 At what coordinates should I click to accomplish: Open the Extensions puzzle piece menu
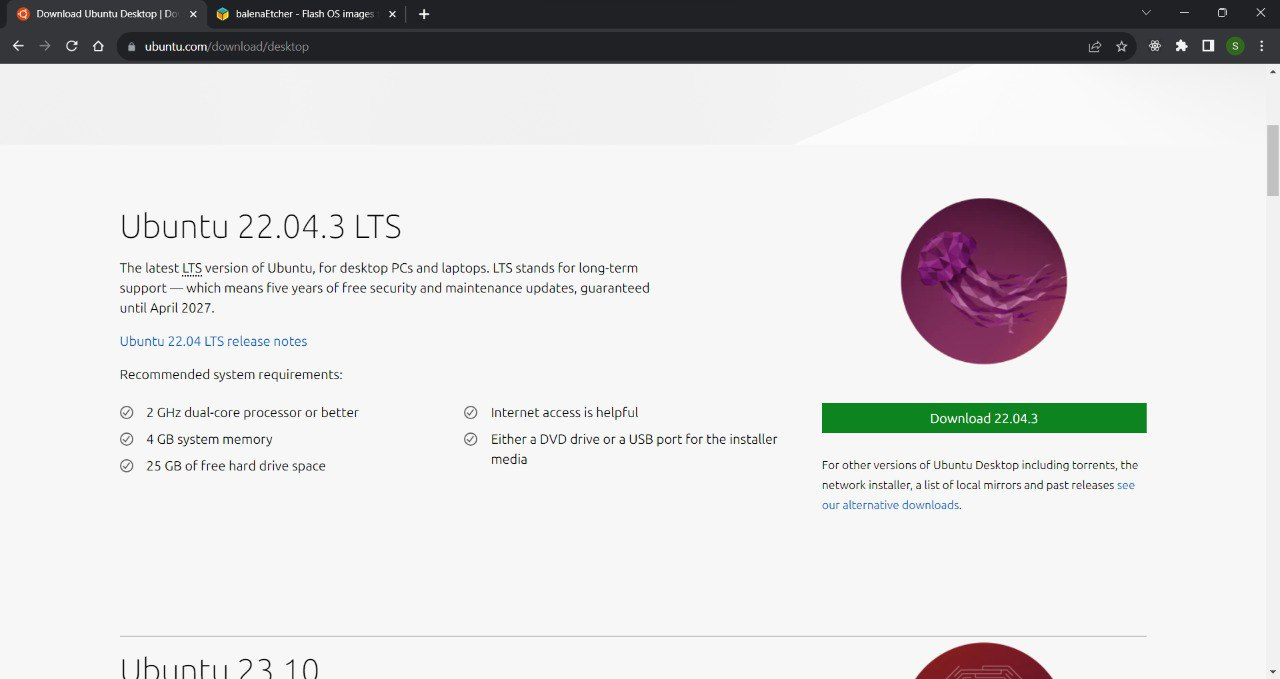tap(1182, 46)
